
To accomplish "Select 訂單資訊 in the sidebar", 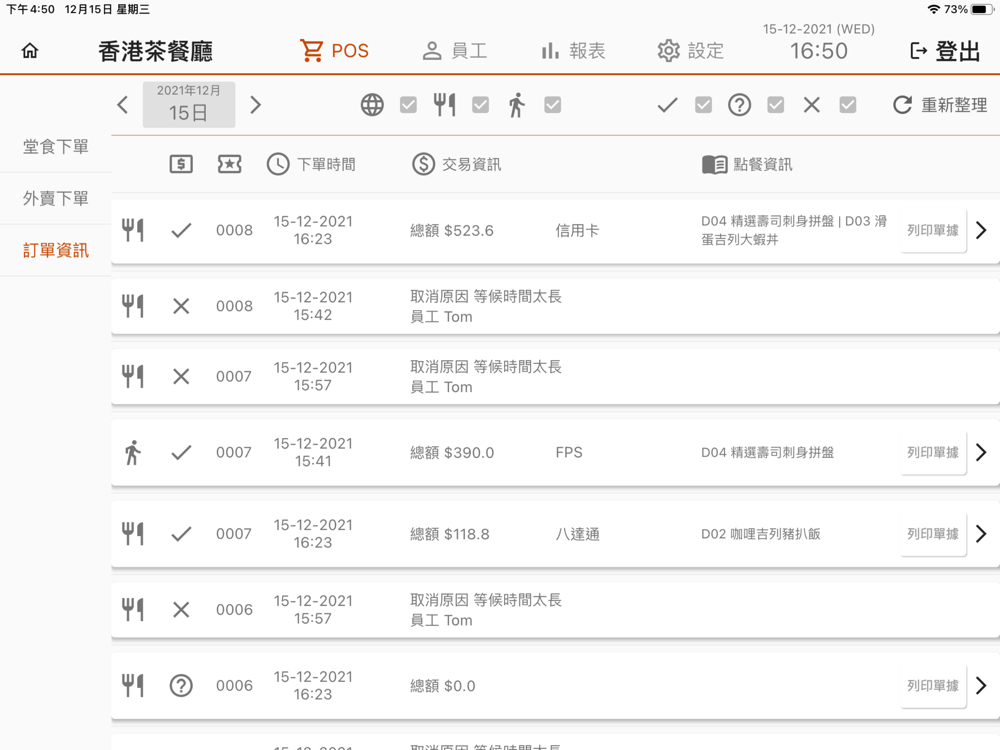I will click(x=55, y=250).
